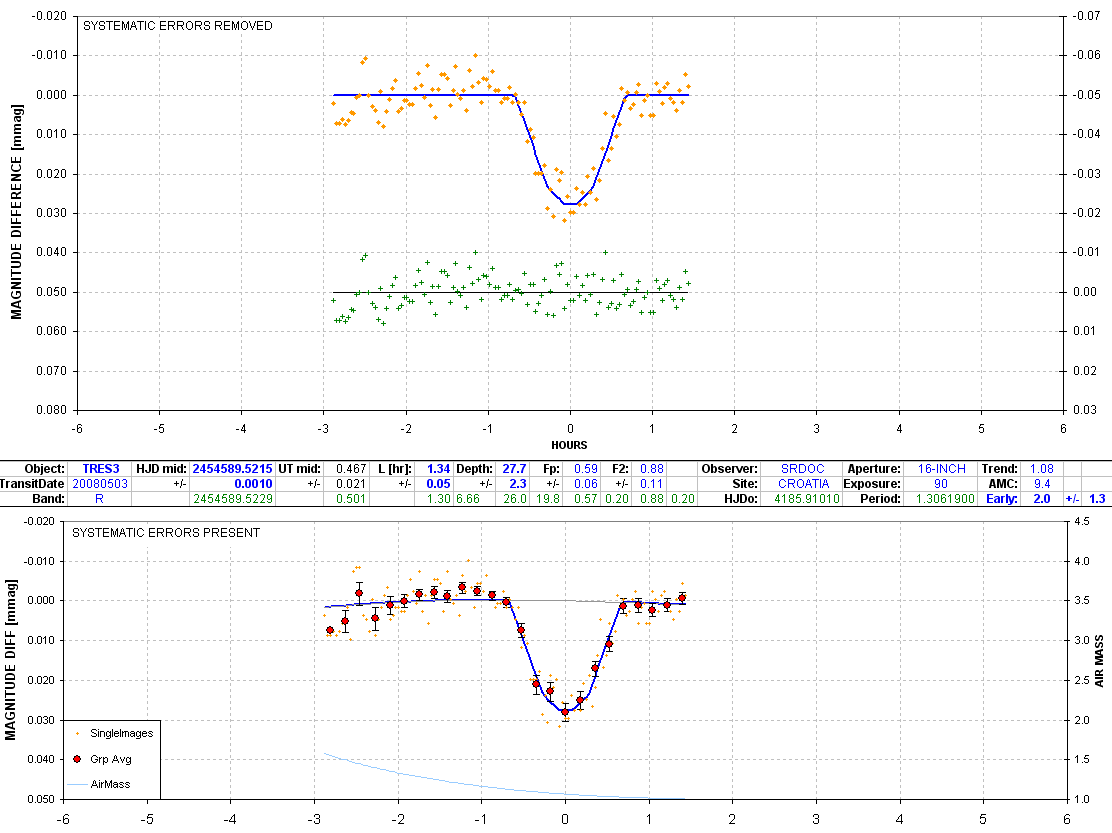Viewport: 1112px width, 833px height.
Task: Select the Grp Avg legend entry
Action: point(104,759)
